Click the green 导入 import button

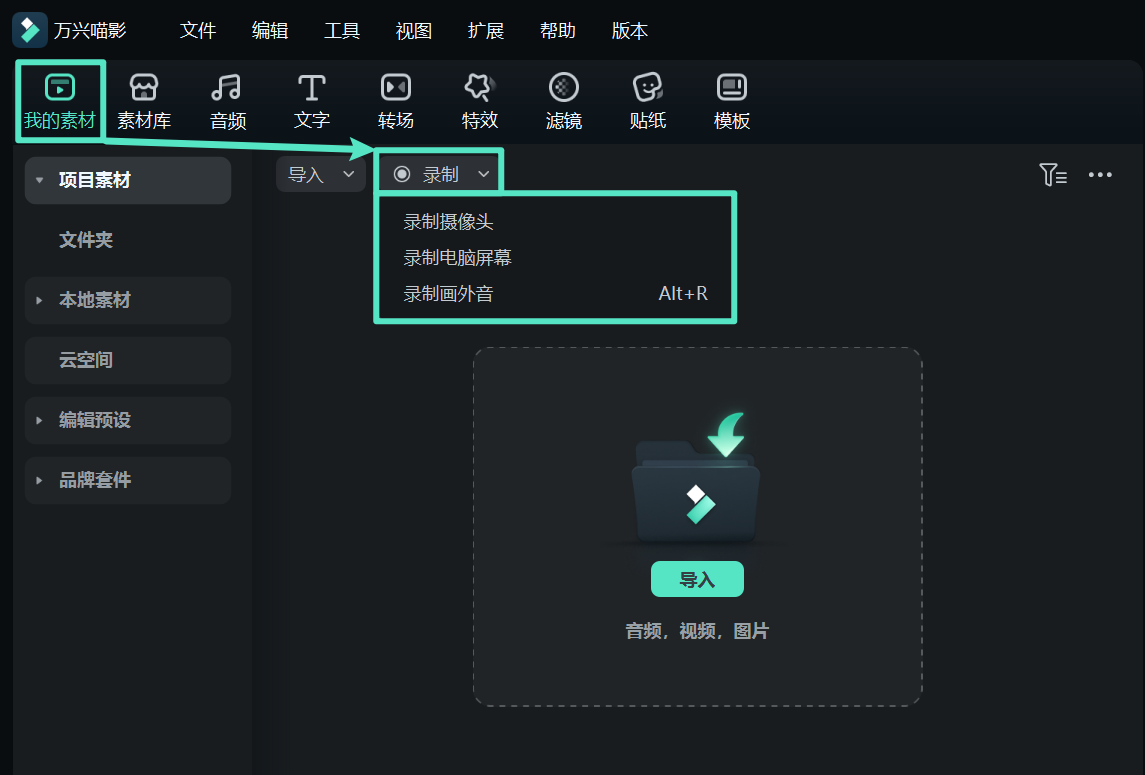(x=697, y=579)
